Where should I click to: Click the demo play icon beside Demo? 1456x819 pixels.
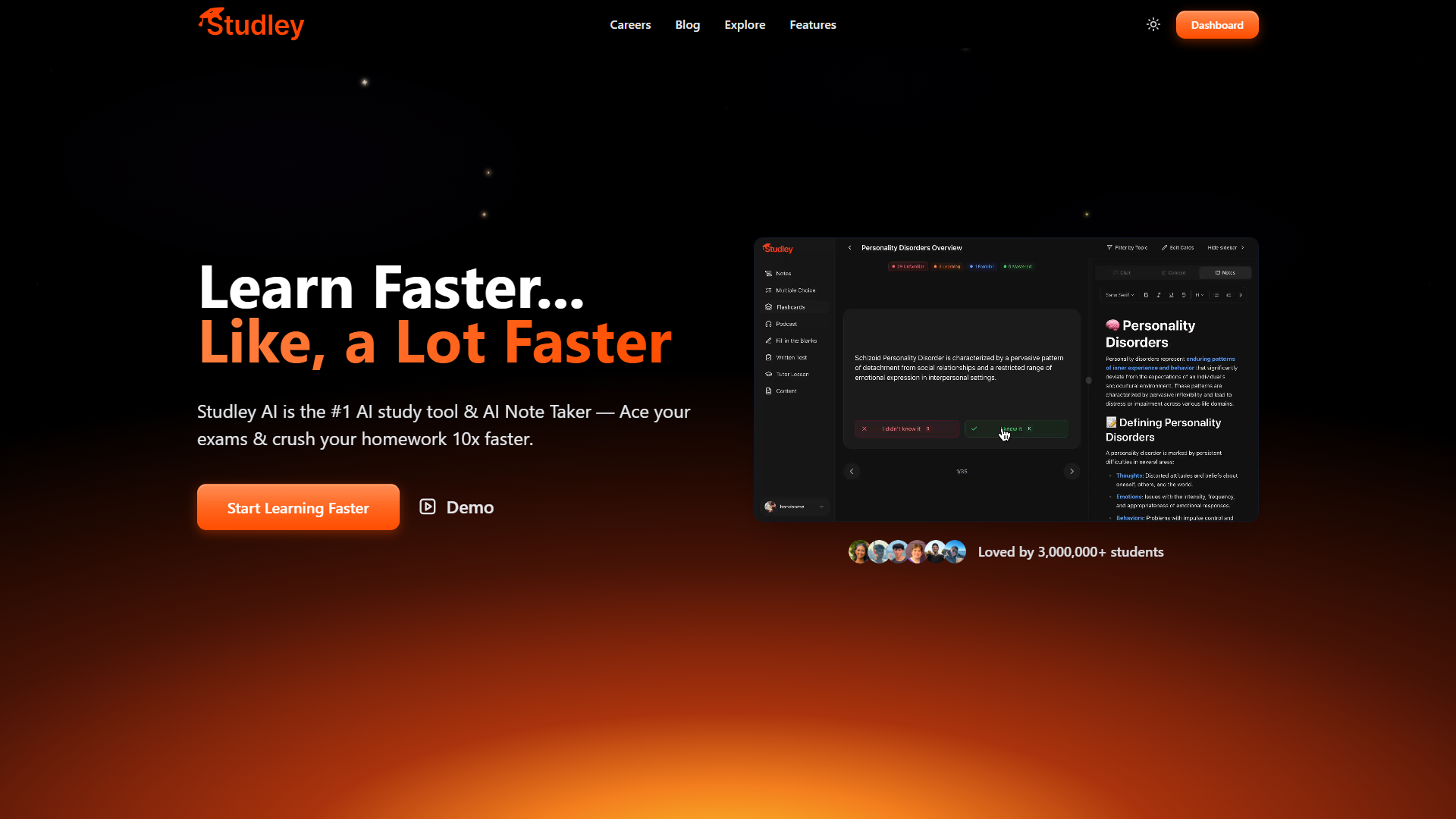click(x=428, y=507)
